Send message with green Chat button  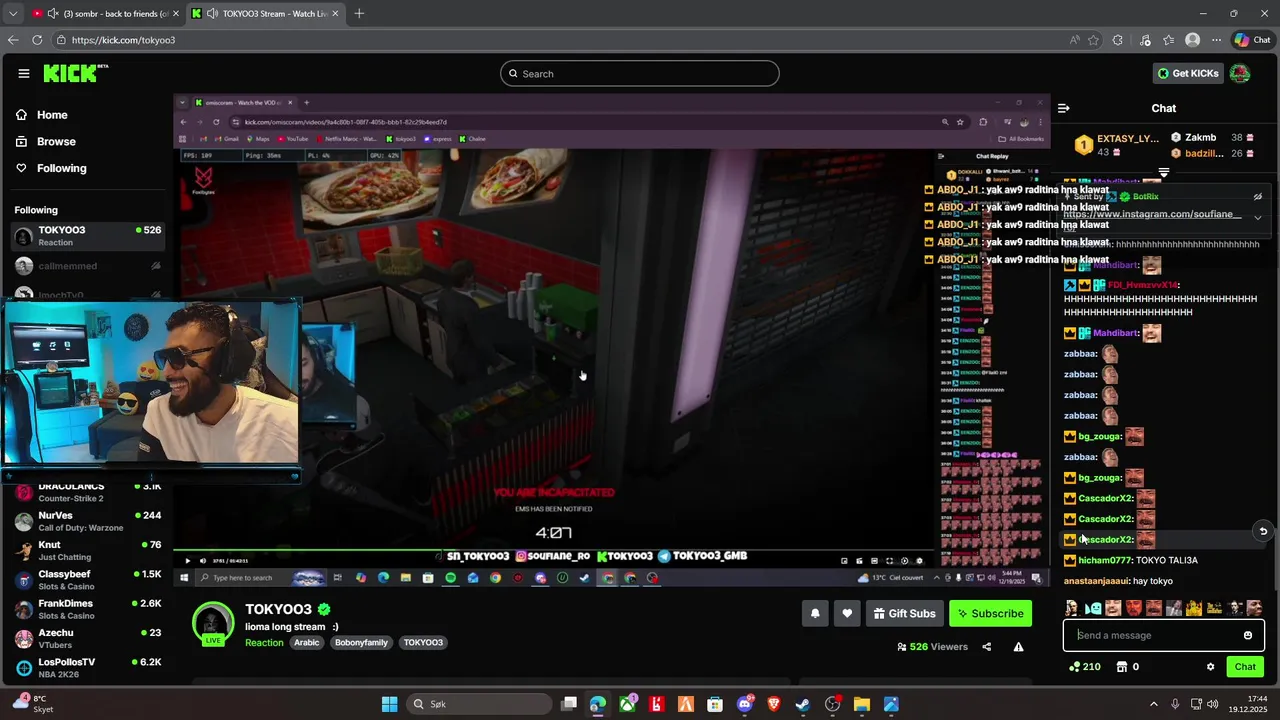(x=1245, y=667)
